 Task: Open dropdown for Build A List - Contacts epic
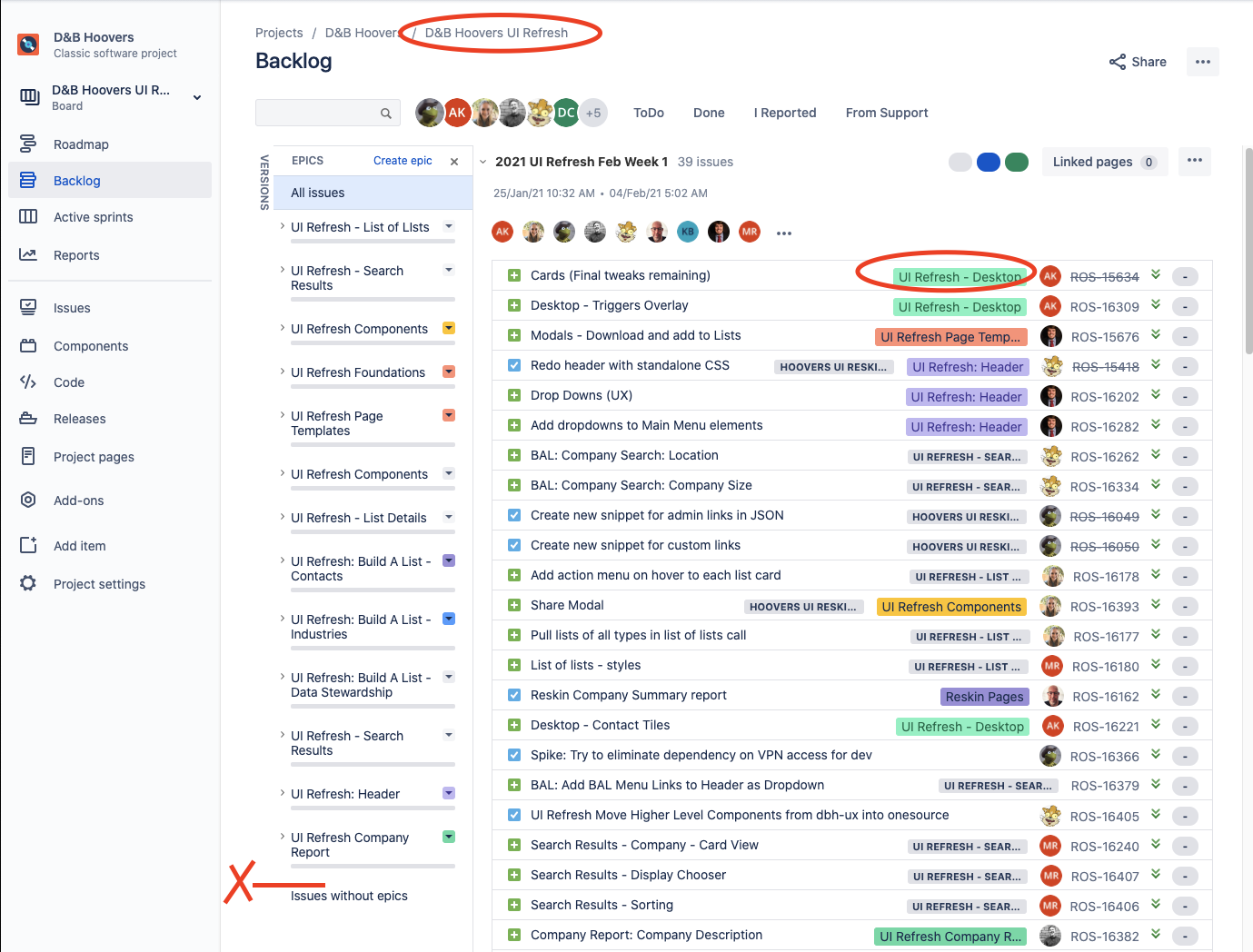448,560
